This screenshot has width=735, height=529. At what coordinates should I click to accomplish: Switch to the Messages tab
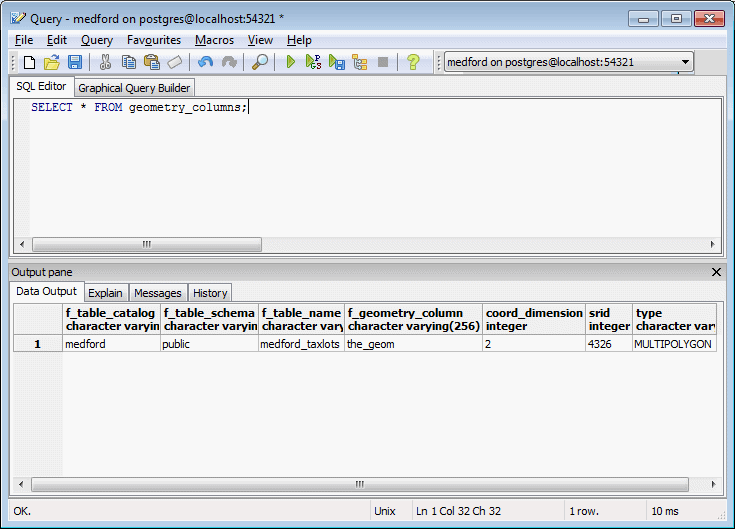[x=157, y=293]
